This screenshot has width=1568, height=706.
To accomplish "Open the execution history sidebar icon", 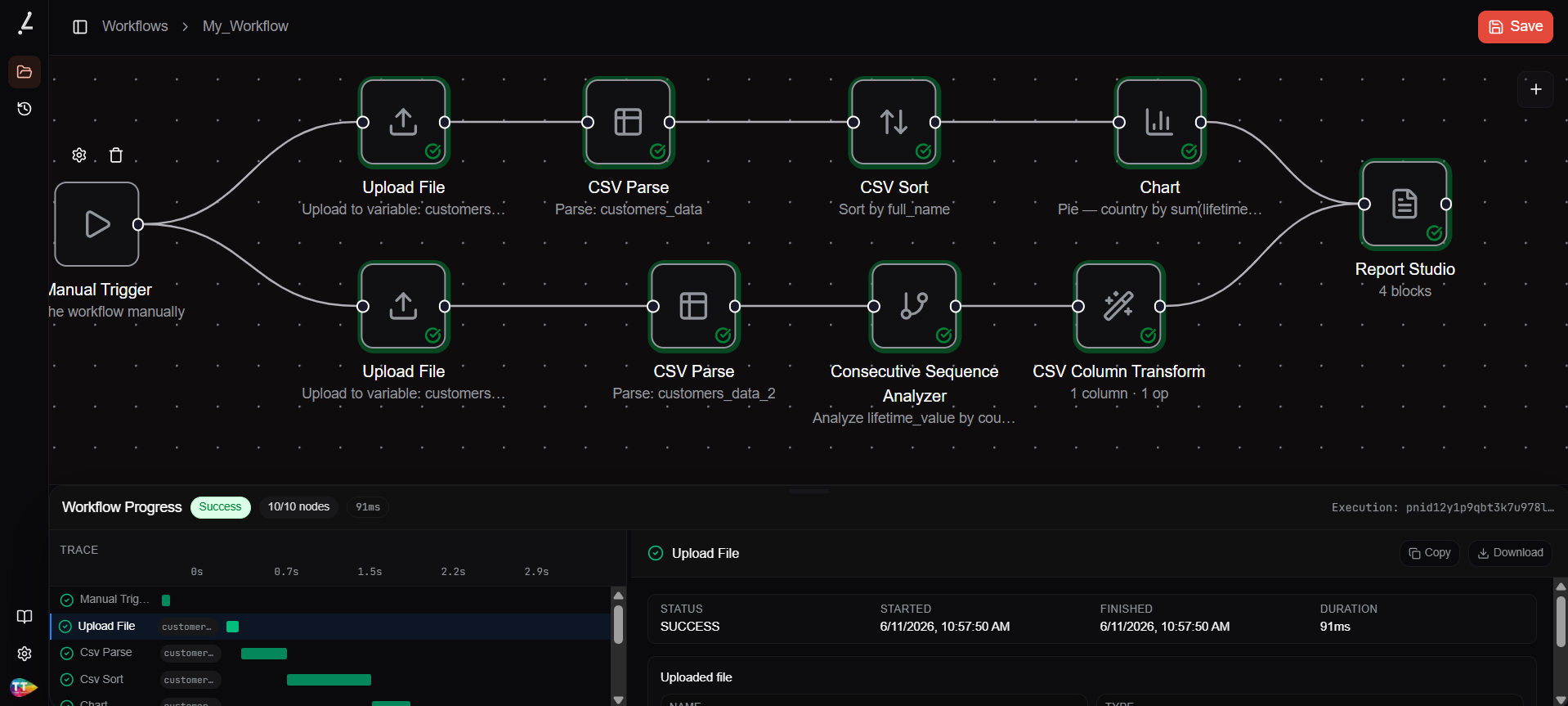I will 25,109.
